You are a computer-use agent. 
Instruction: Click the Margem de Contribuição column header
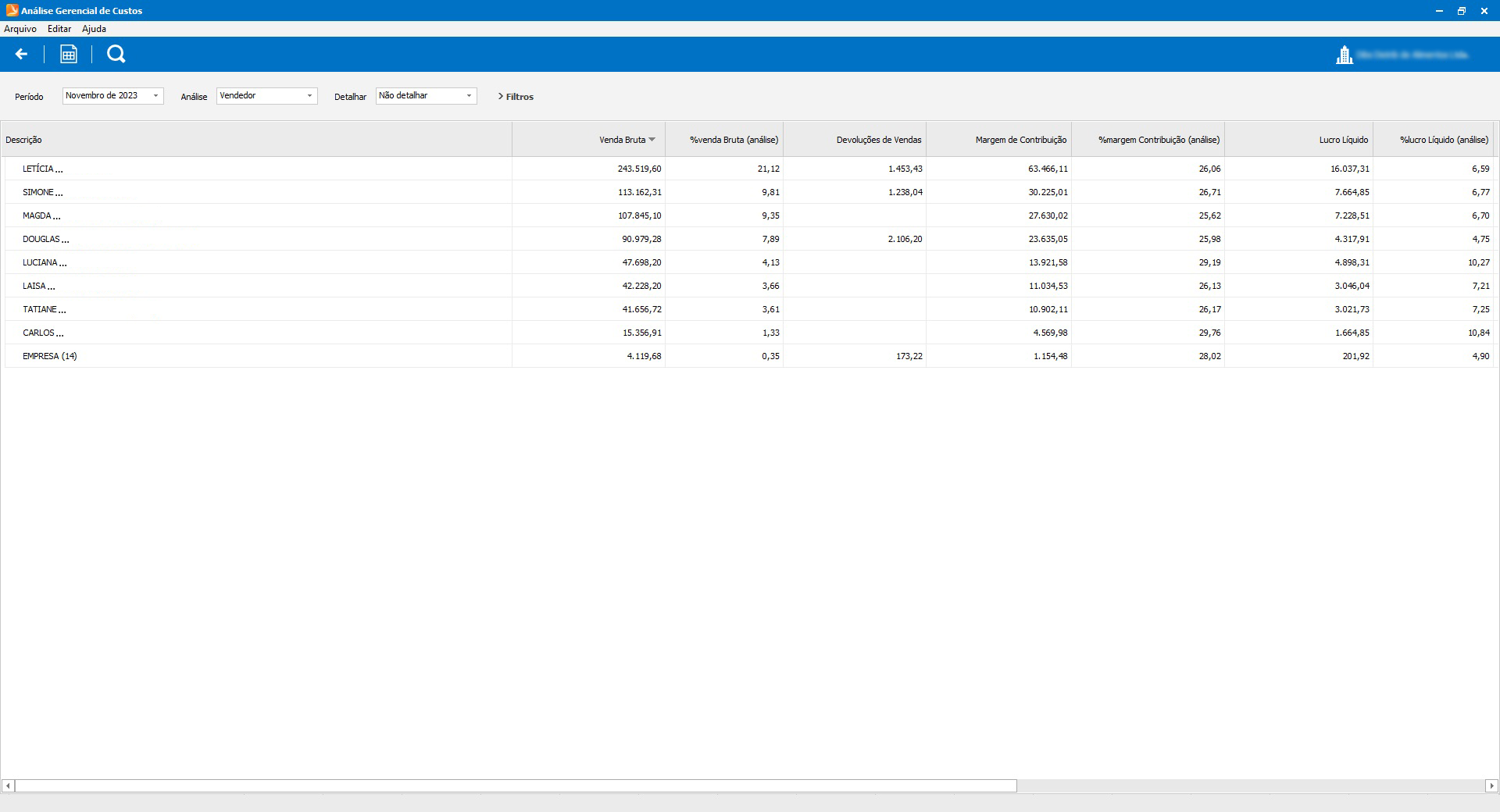pos(998,140)
